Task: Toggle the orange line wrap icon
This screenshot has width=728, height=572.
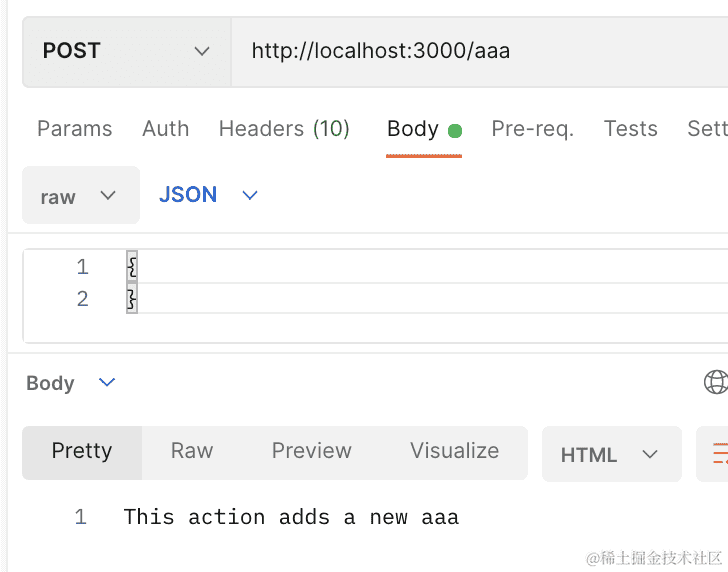Action: tap(718, 455)
